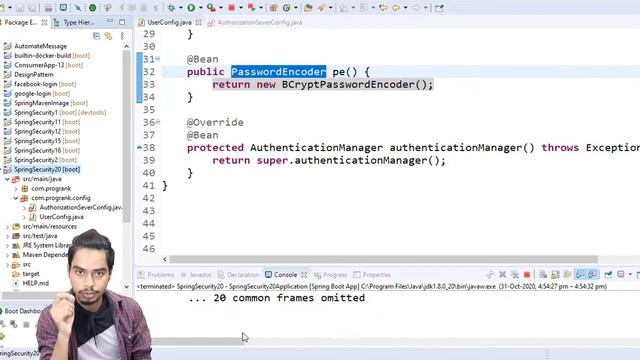
Task: Click Remove Launch X icon in Console
Action: pyautogui.click(x=502, y=275)
